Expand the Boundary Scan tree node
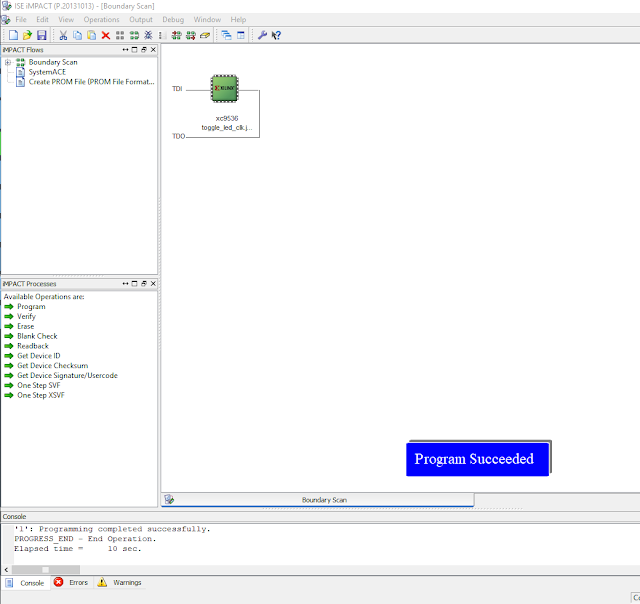This screenshot has height=604, width=640. point(7,62)
